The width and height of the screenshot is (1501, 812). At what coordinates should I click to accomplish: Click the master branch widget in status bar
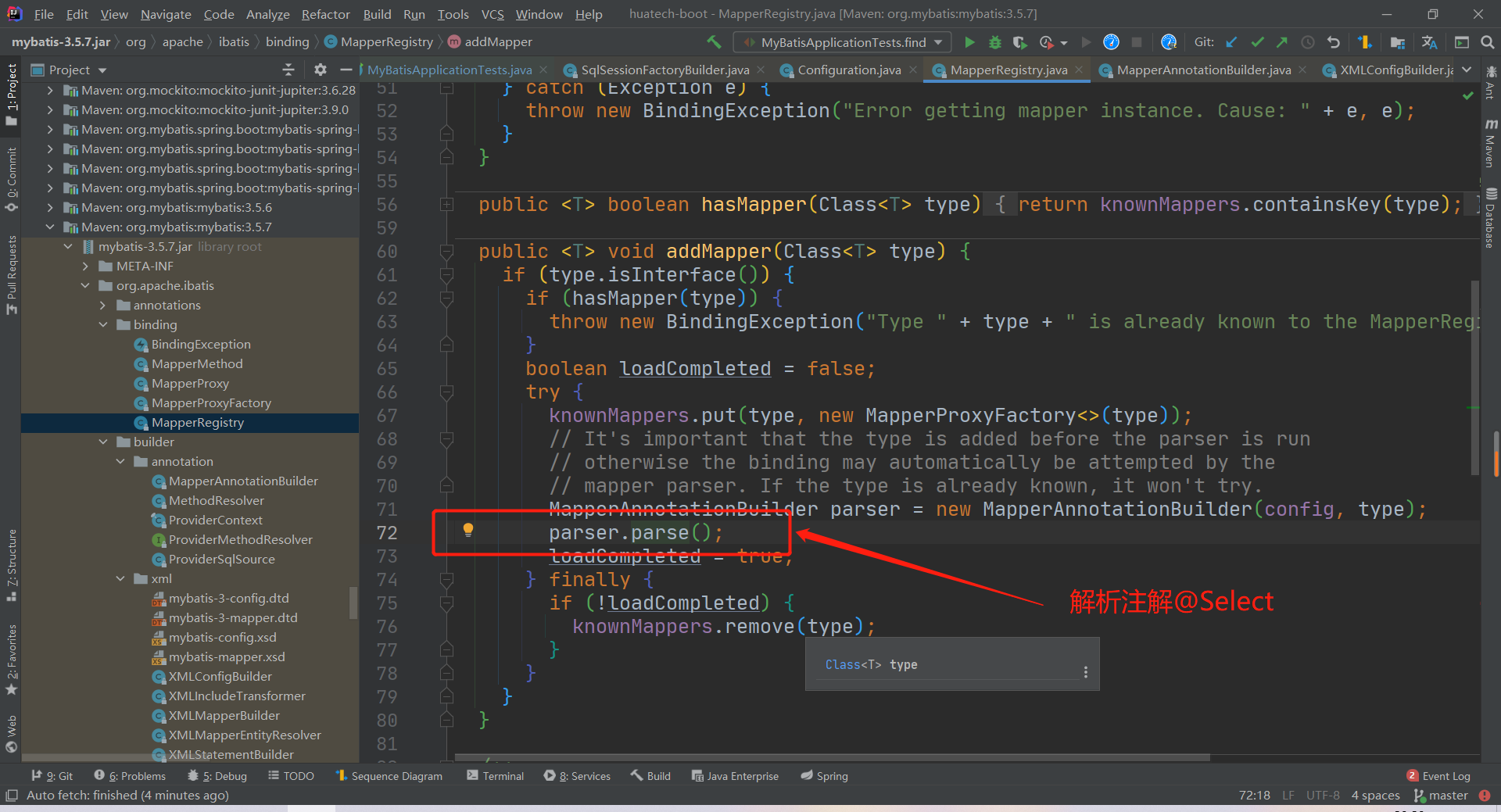[1441, 796]
